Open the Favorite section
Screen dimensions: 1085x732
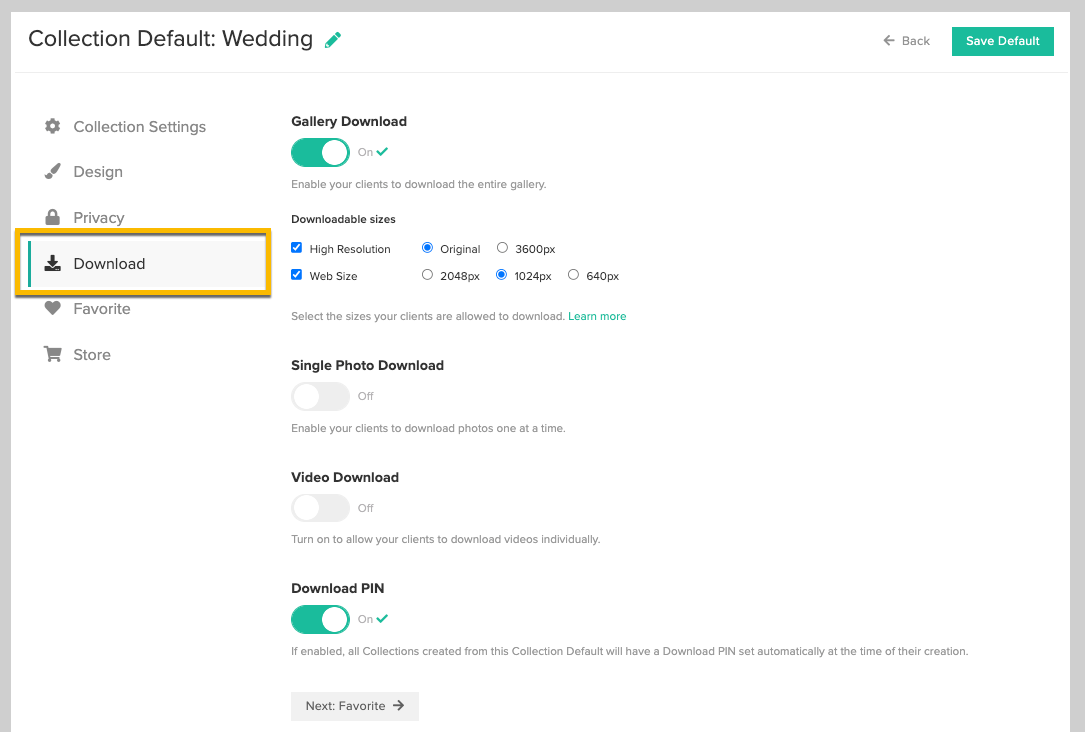(x=102, y=309)
